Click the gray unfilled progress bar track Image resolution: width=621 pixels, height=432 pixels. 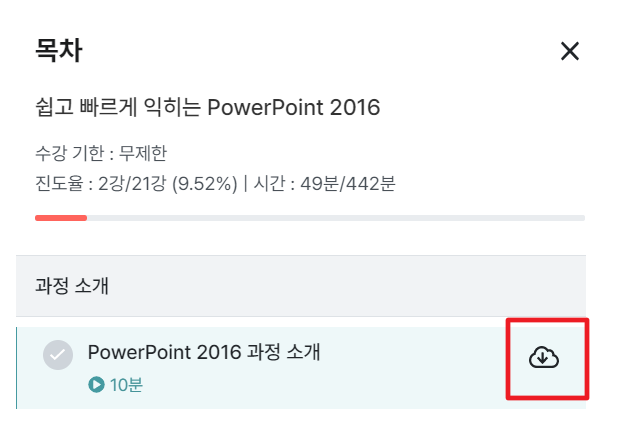[x=336, y=218]
